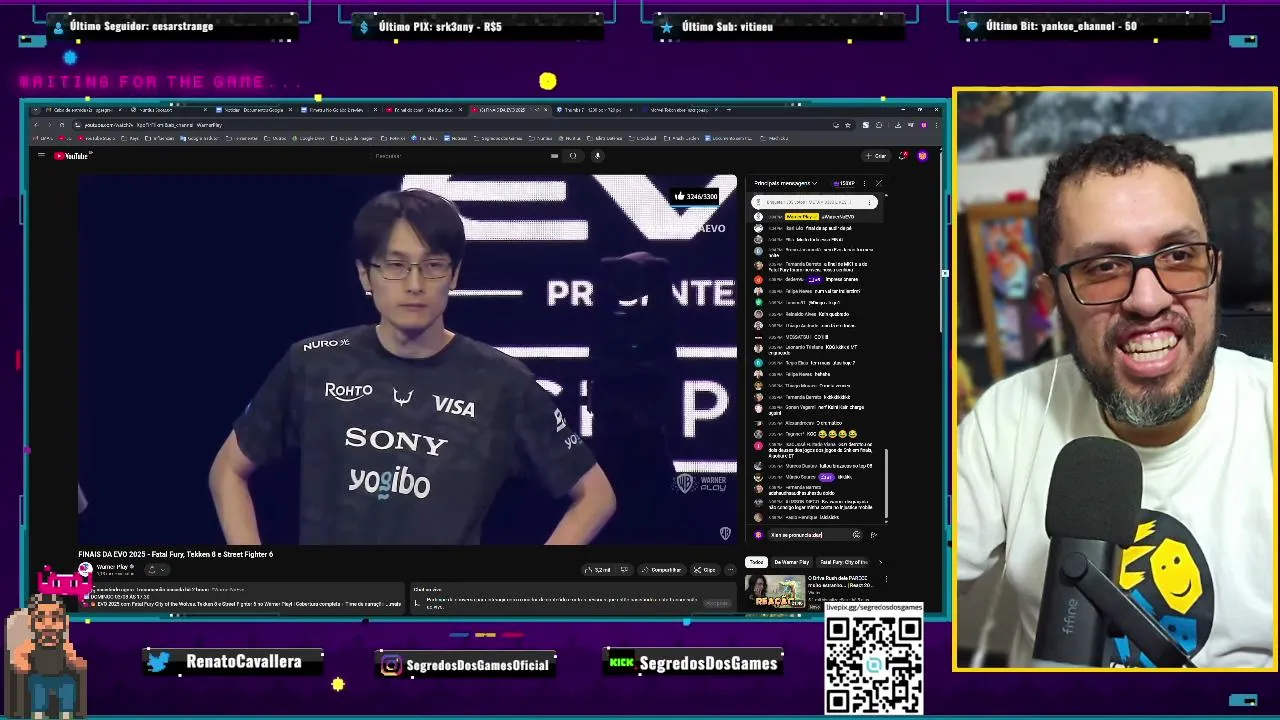Open the 'Principais mensagens' chat dropdown
1280x720 pixels.
click(786, 183)
